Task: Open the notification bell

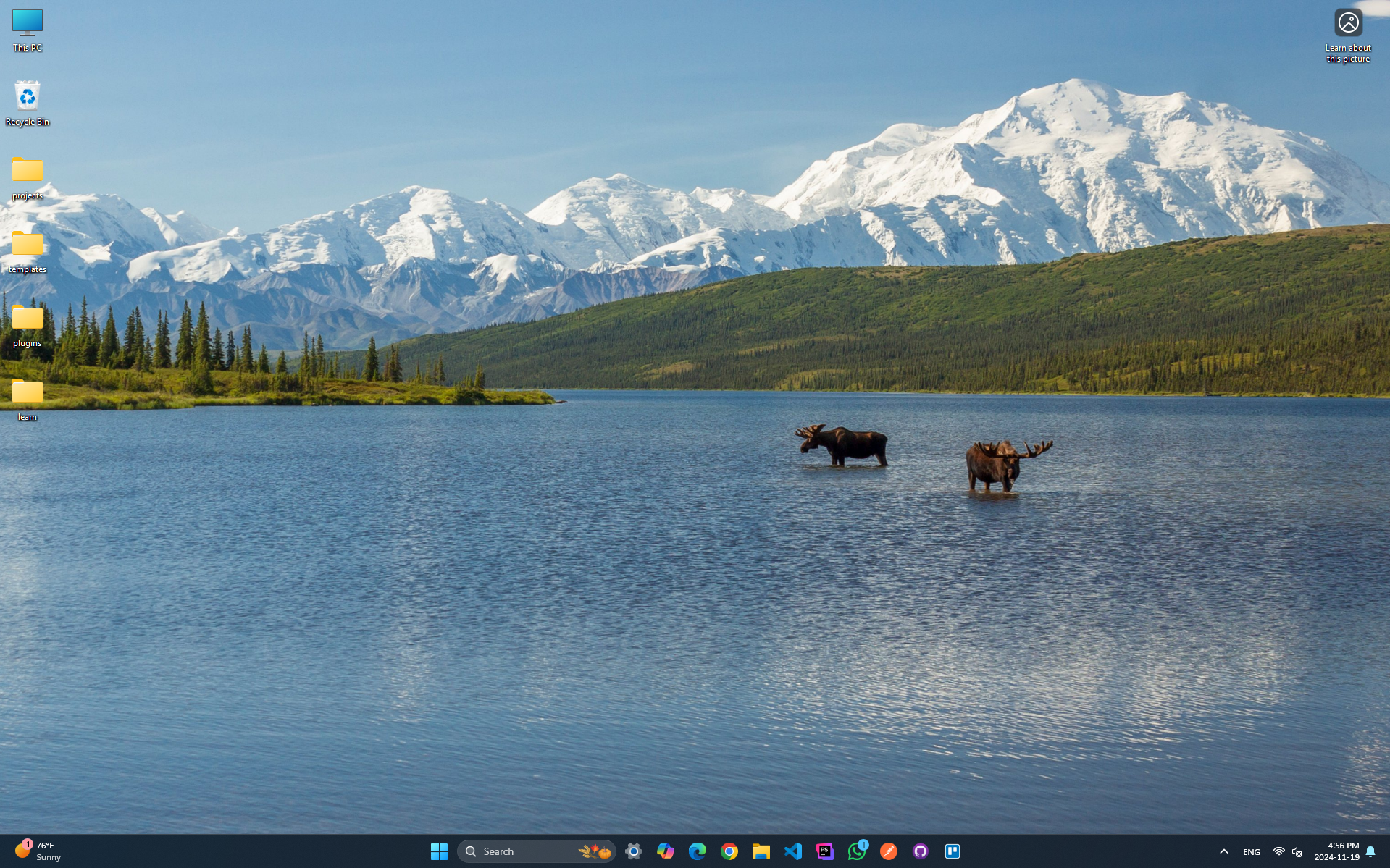Action: click(x=1370, y=851)
